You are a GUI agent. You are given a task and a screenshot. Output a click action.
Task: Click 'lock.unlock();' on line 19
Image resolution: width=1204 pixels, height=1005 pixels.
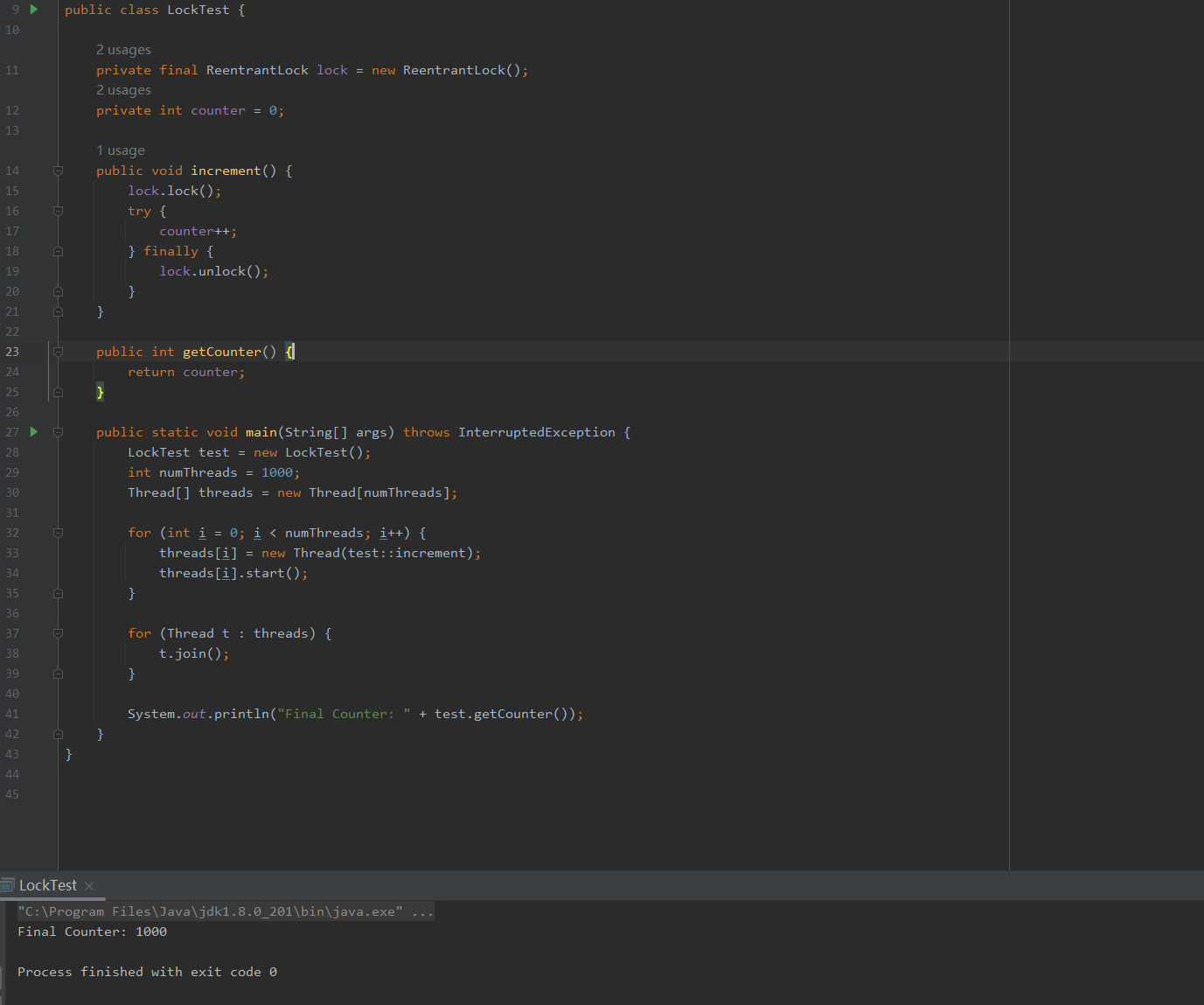(213, 271)
